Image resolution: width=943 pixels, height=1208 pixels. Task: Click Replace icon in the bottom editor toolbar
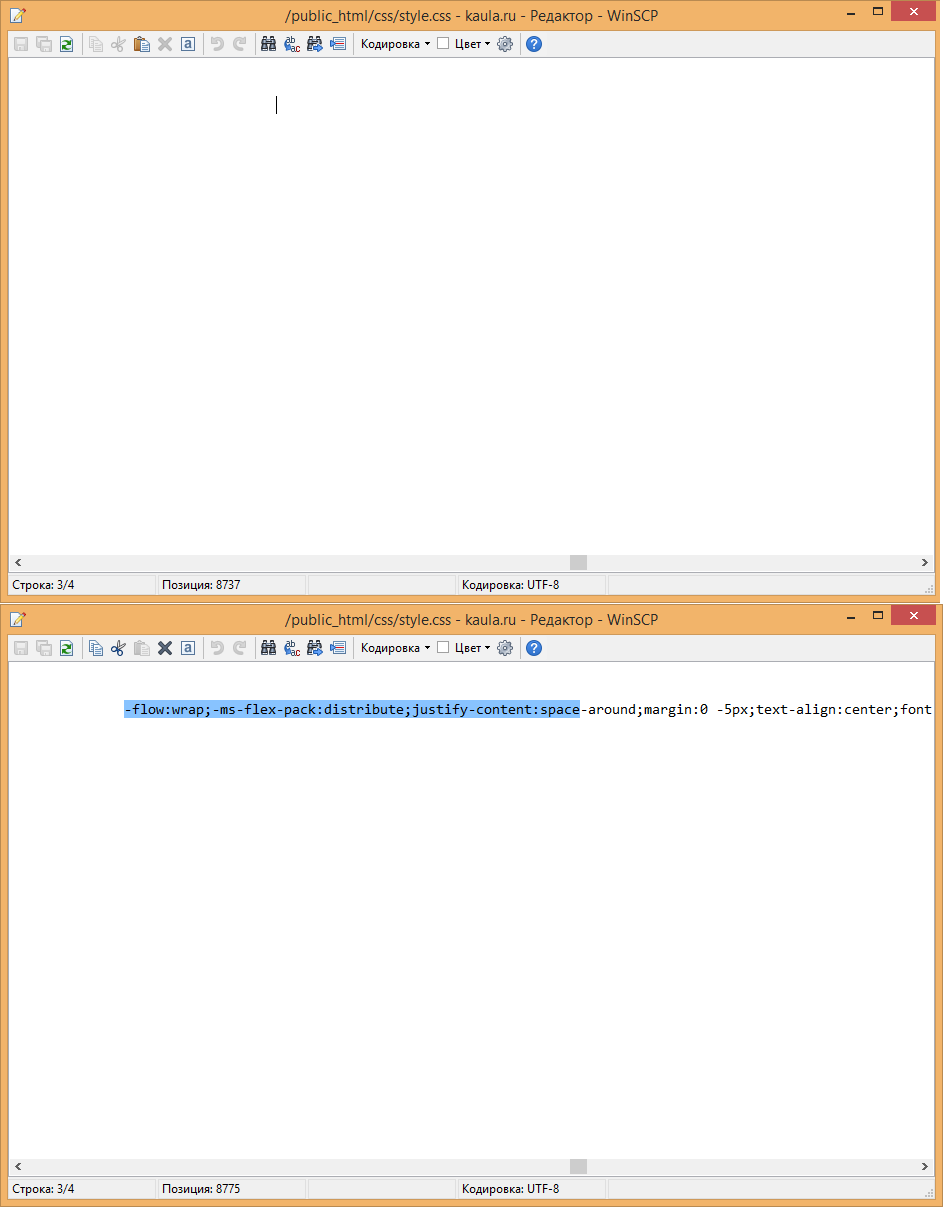[292, 648]
